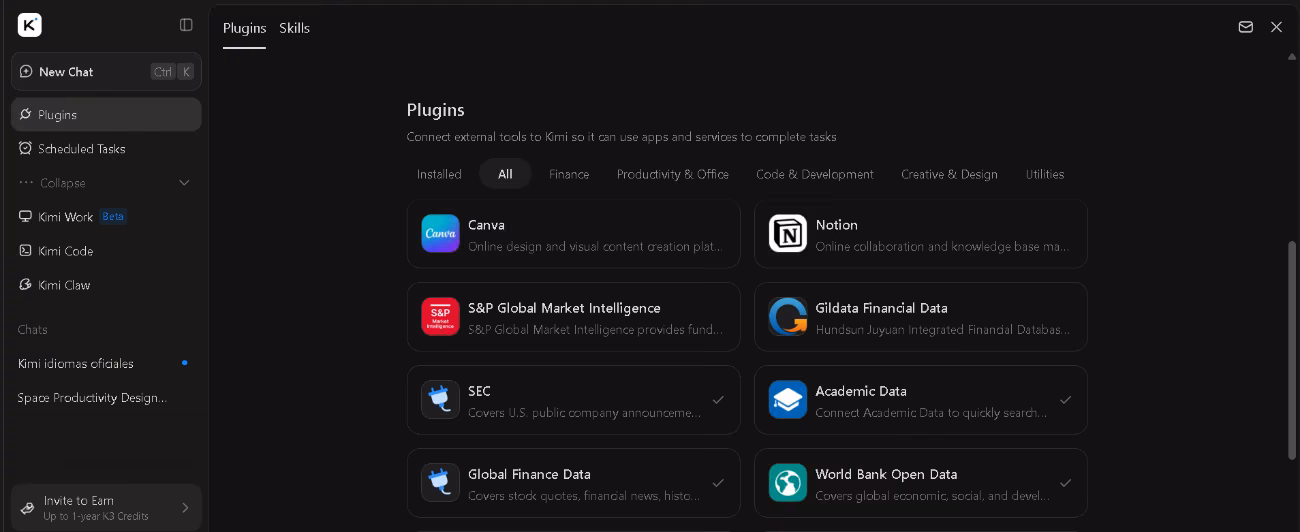Expand Invite to Earn with the arrow
1300x532 pixels.
[185, 508]
